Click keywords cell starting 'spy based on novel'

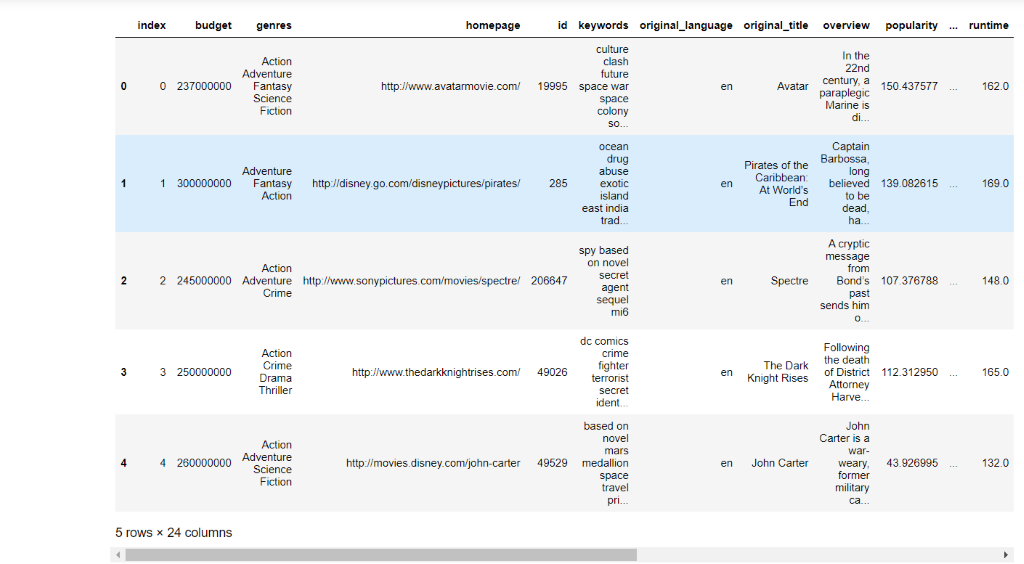[x=603, y=281]
